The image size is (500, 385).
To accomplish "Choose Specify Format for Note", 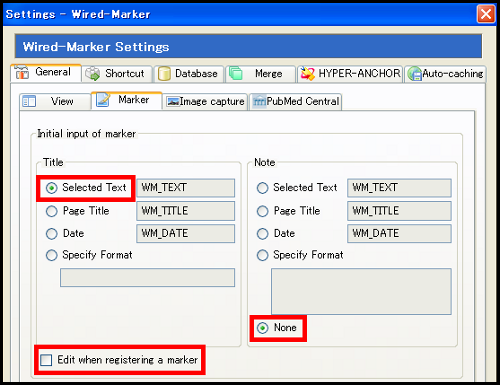I will [x=263, y=255].
